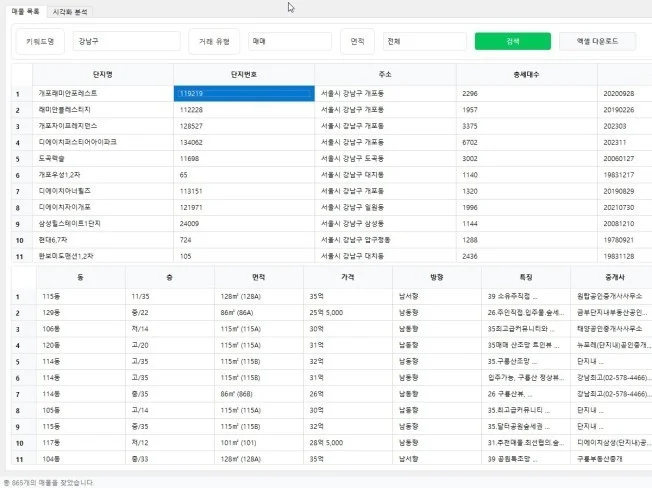The image size is (652, 488).
Task: Select listing cell 129동
Action: (81, 313)
